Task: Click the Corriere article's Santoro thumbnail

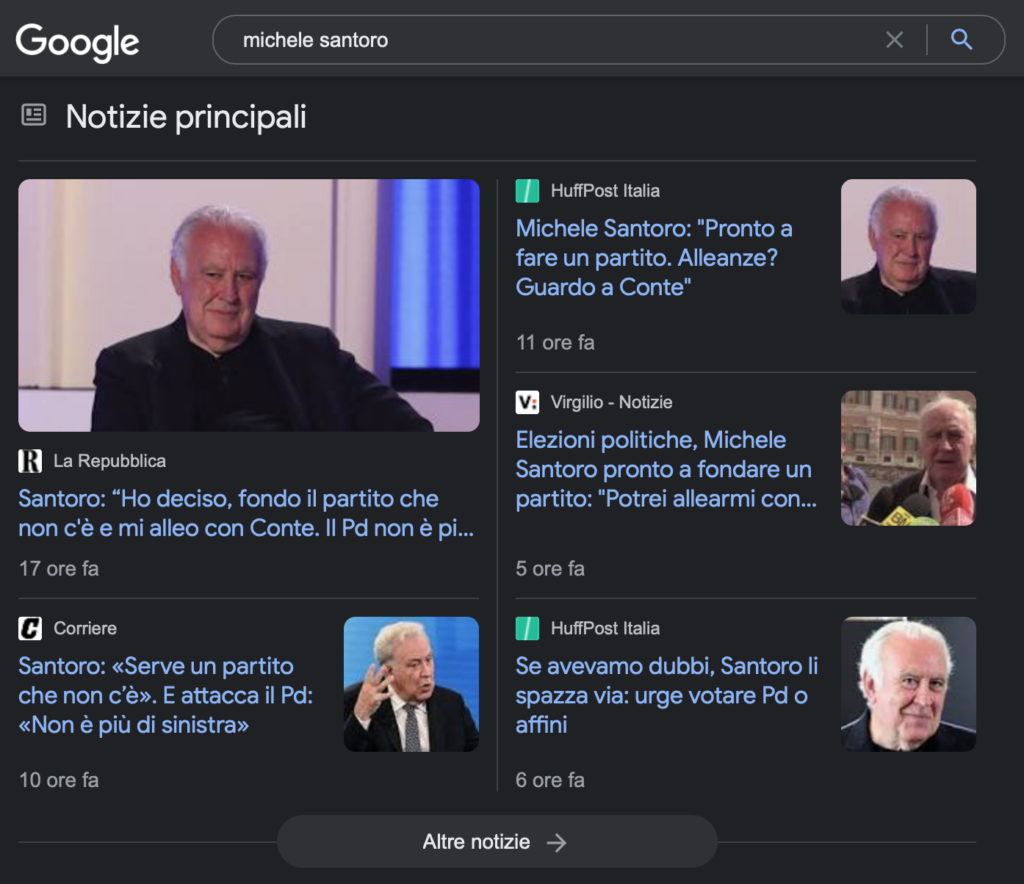Action: click(410, 684)
